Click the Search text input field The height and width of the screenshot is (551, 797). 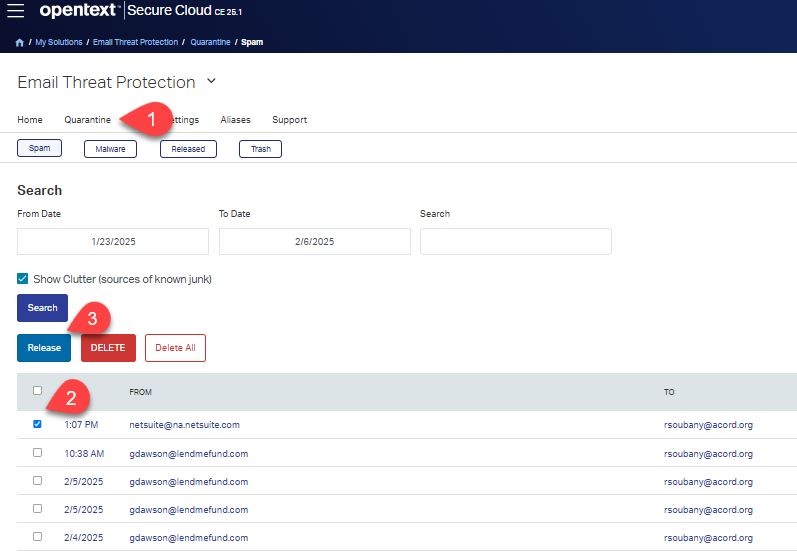pos(515,242)
